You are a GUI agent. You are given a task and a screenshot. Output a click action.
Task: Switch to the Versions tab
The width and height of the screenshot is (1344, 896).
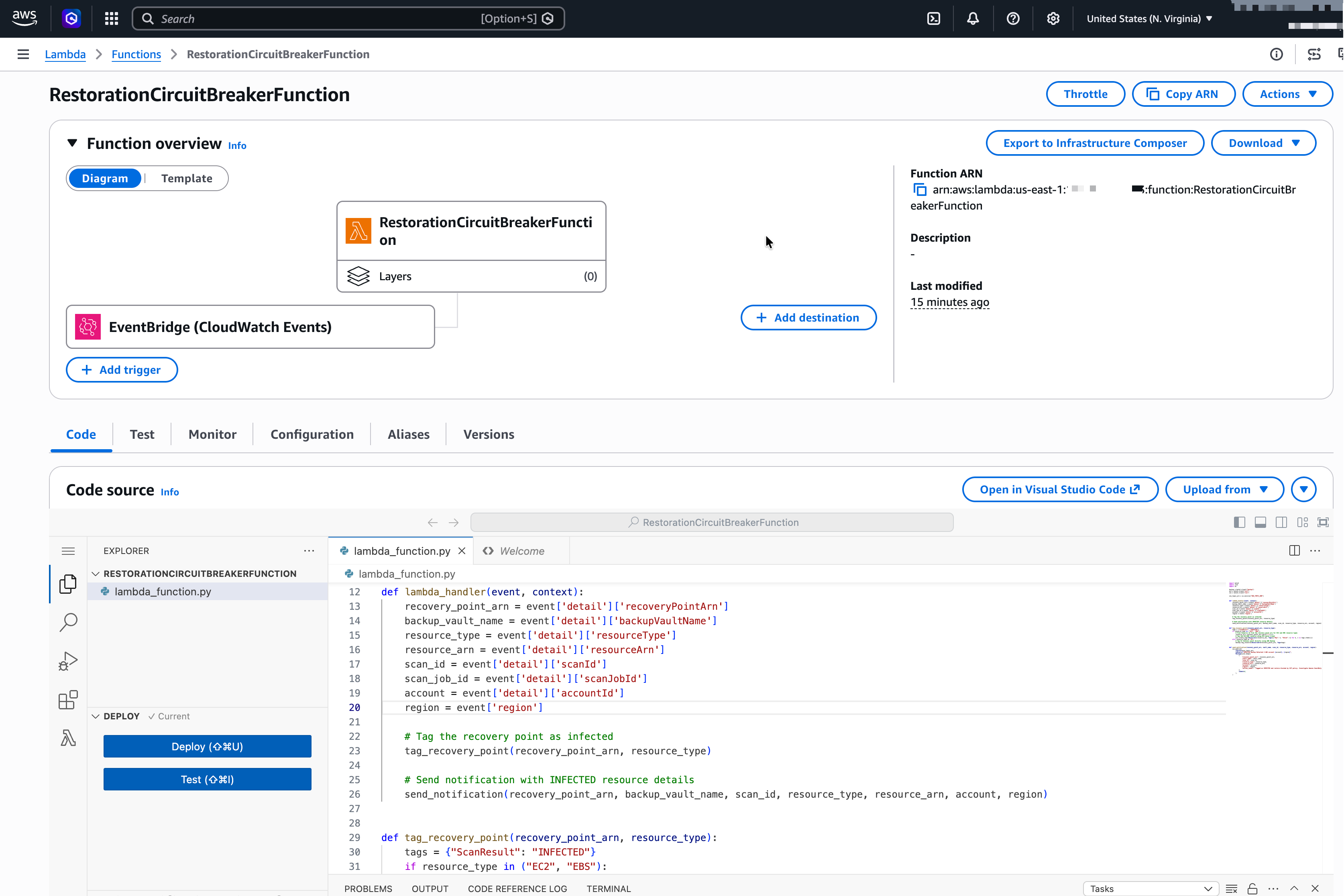click(x=489, y=434)
